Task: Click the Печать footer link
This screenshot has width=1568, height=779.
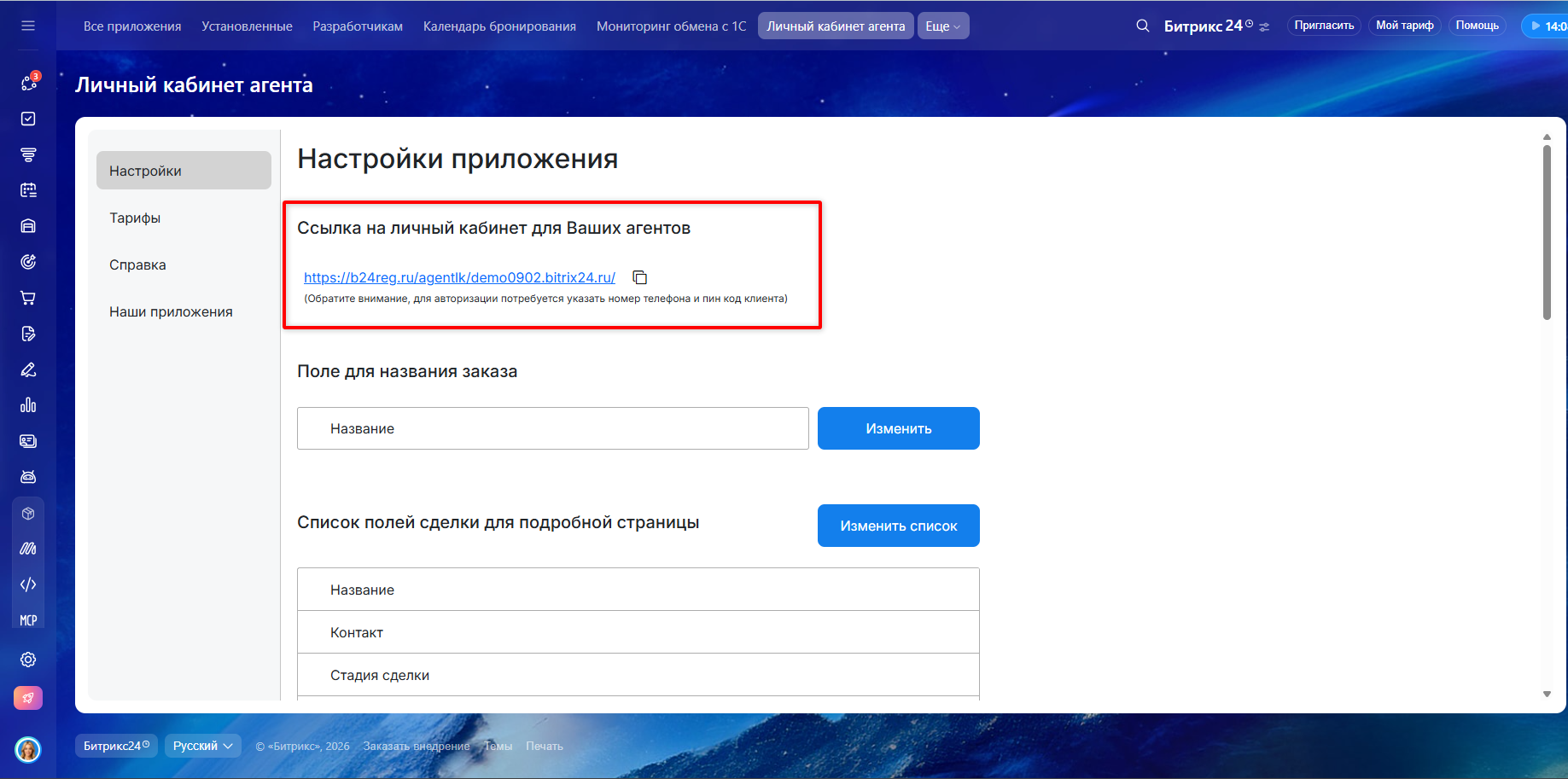Action: [545, 746]
